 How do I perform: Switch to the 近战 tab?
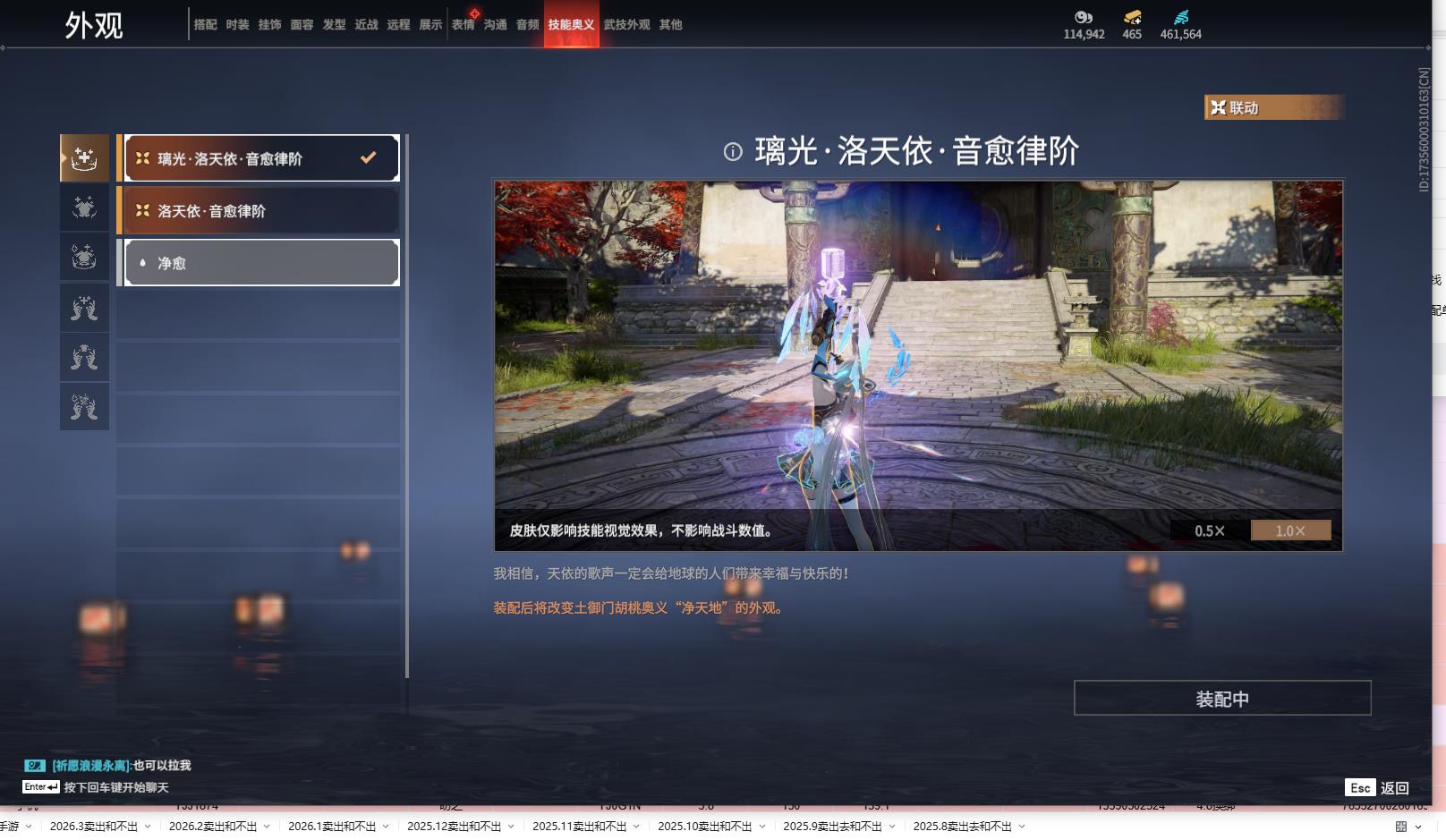click(367, 25)
